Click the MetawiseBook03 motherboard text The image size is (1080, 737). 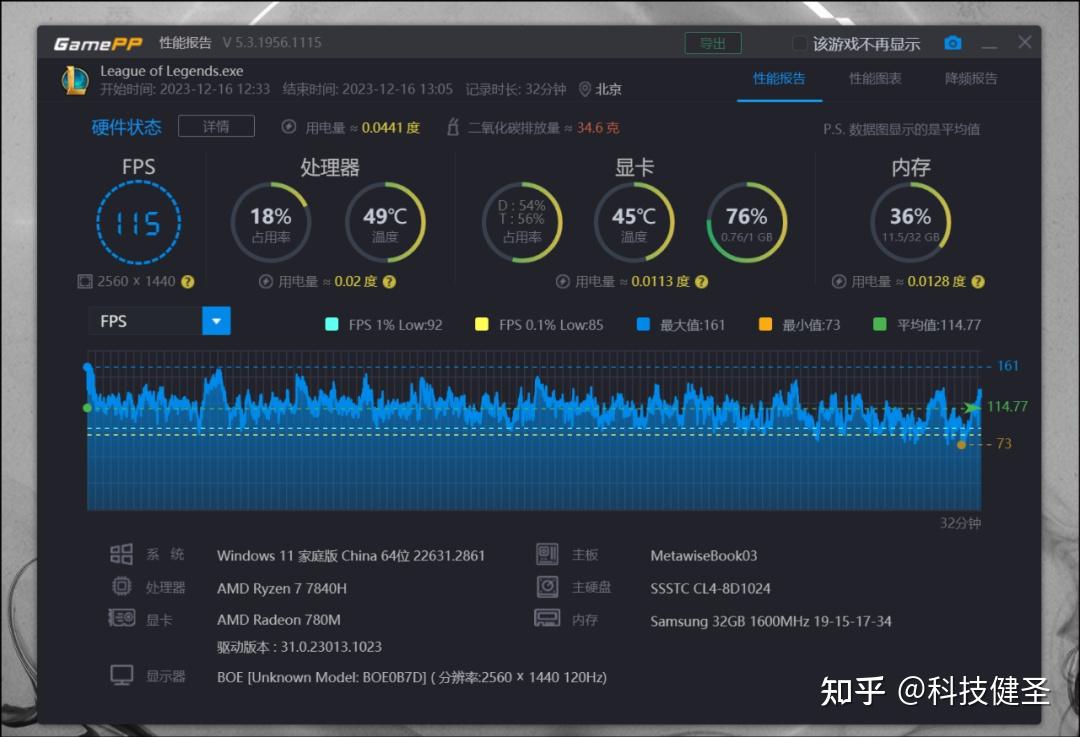704,556
